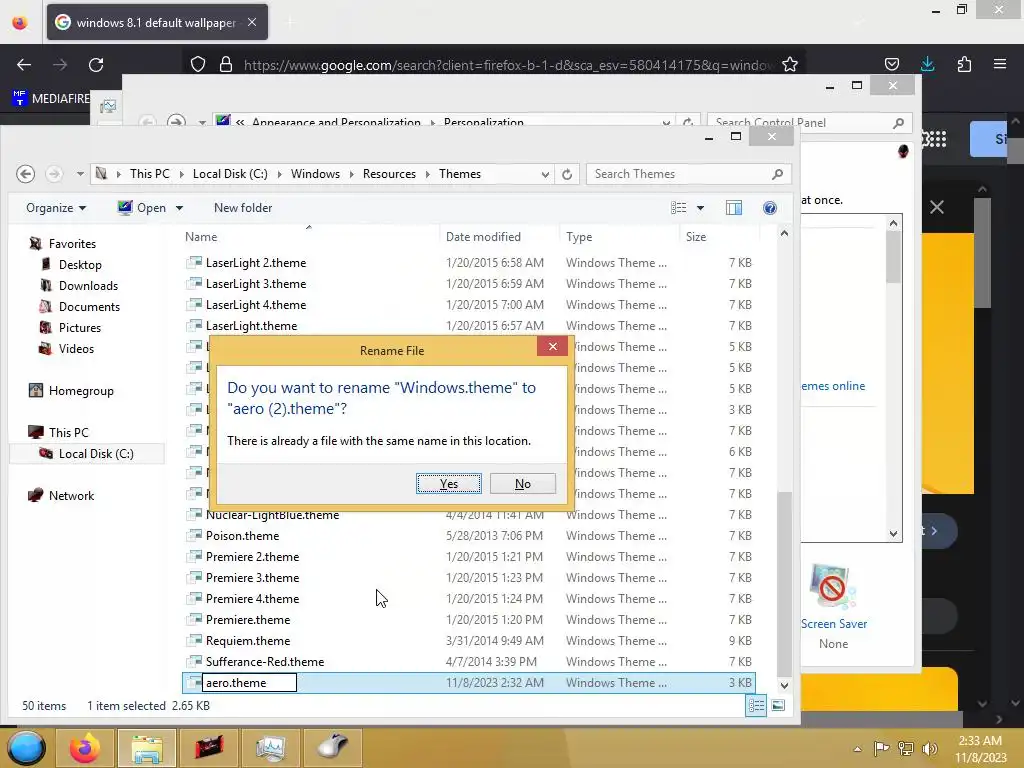
Task: Open recent locations dropdown in Explorer
Action: point(80,174)
